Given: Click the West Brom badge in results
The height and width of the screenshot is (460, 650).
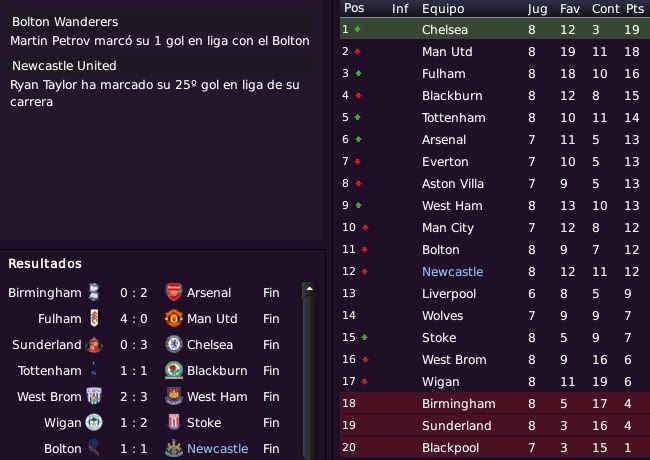Looking at the screenshot, I should tap(94, 396).
